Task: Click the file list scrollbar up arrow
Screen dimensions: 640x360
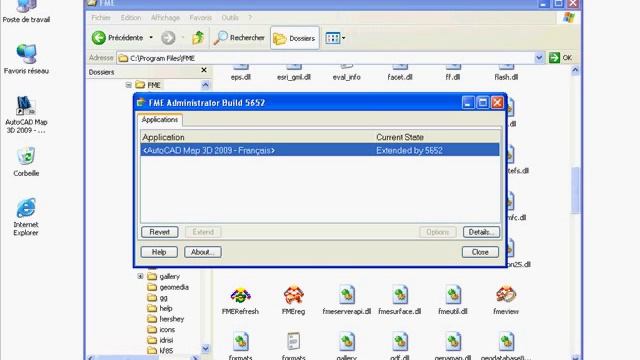Action: [x=575, y=71]
